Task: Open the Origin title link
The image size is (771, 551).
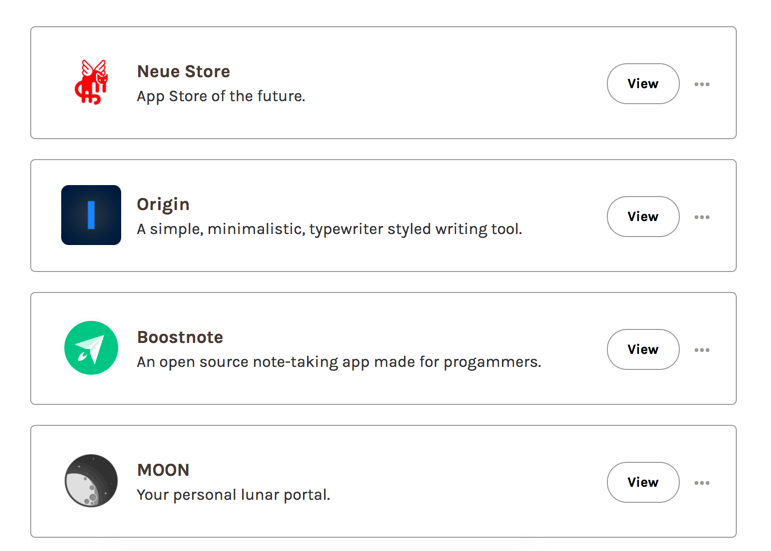Action: 163,204
